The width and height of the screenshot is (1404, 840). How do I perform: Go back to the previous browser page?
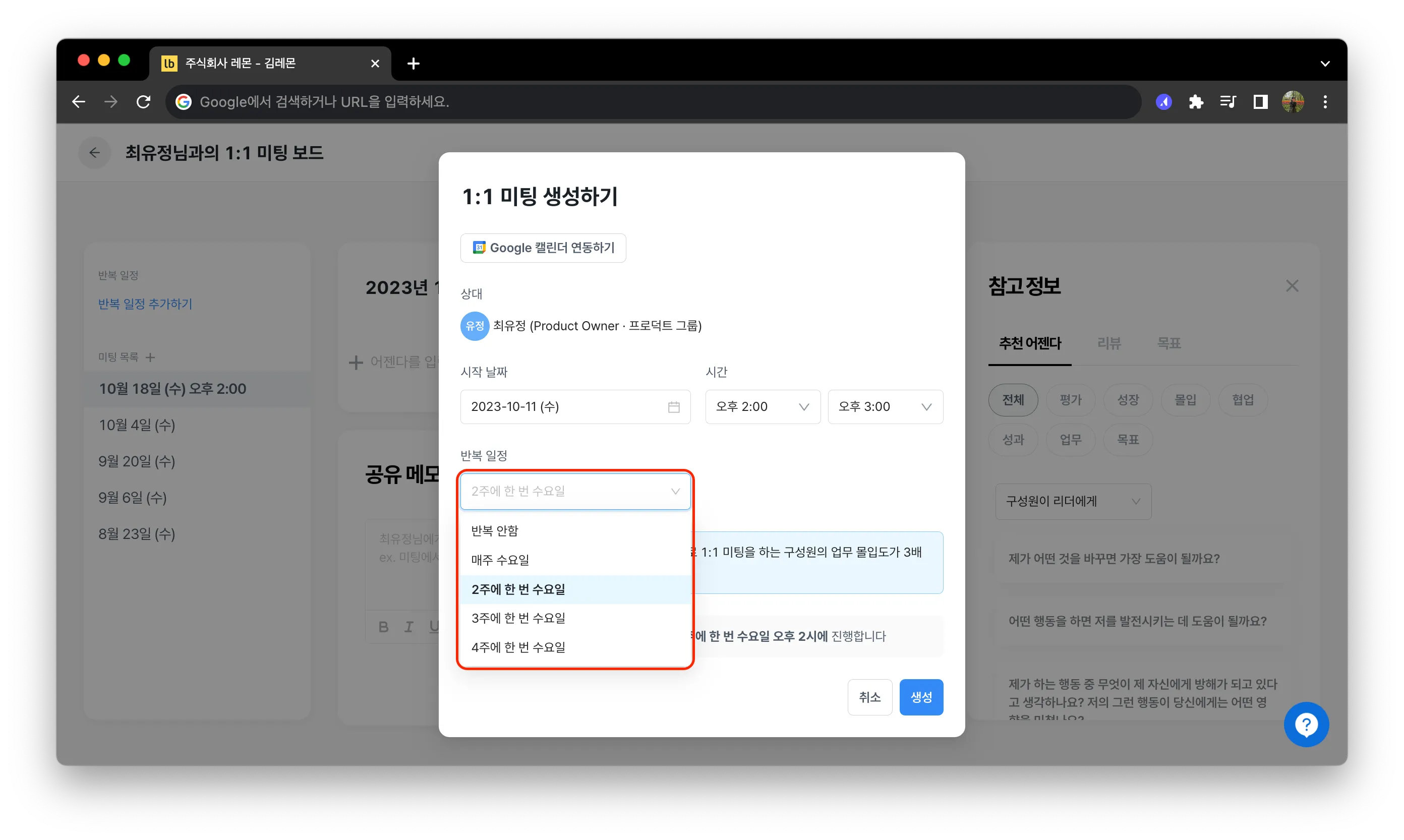(x=79, y=102)
